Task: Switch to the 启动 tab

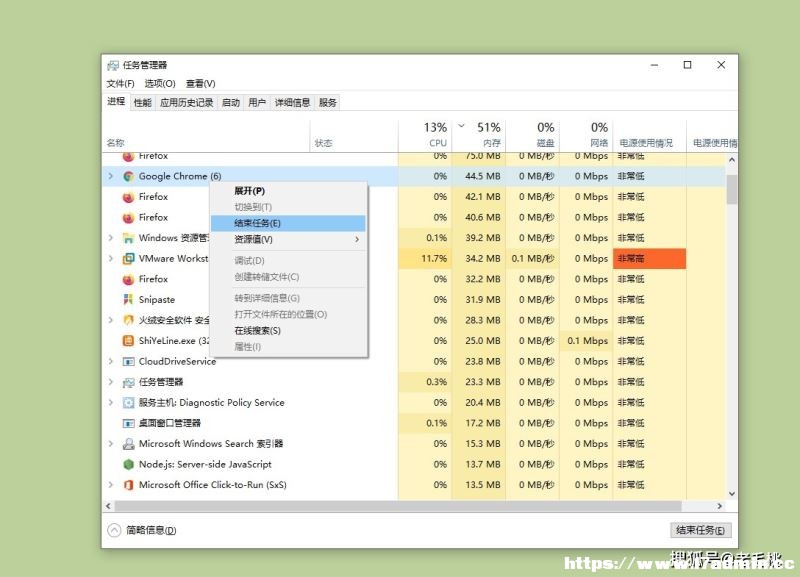Action: (x=231, y=103)
